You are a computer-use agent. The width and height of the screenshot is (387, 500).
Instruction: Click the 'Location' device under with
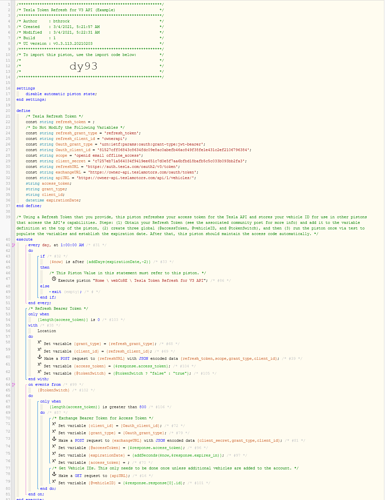coord(47,331)
